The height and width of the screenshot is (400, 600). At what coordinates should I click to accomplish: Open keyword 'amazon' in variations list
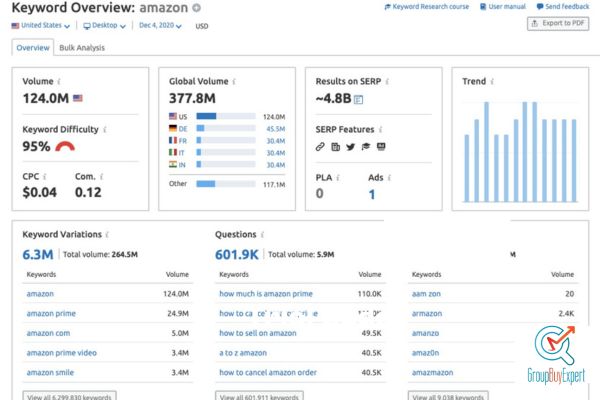(x=40, y=294)
